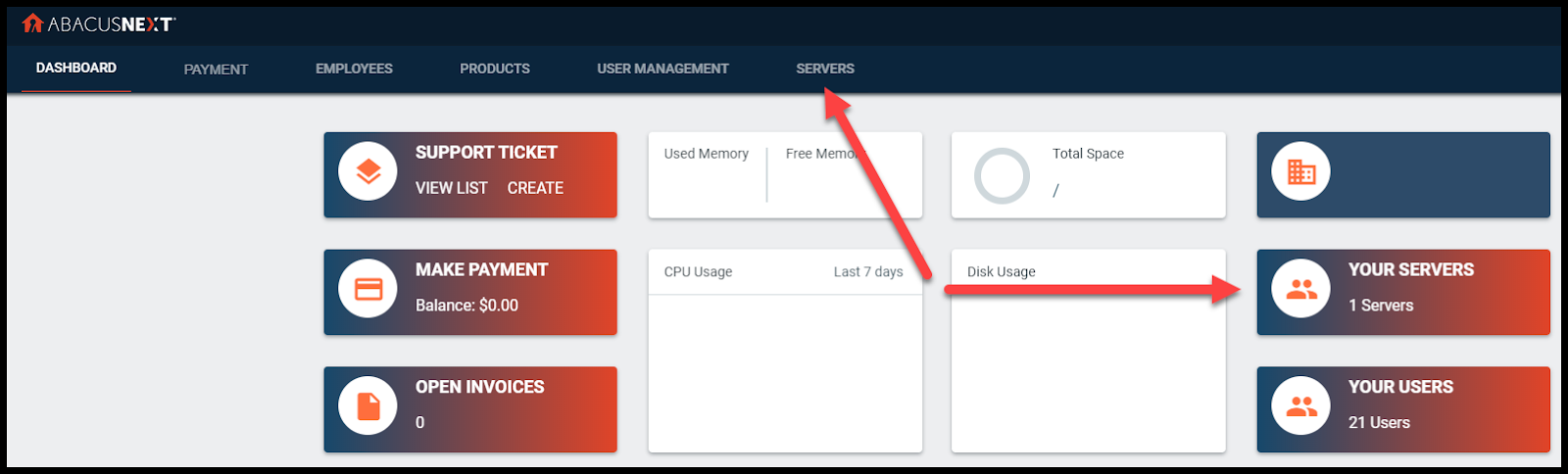Select the Last 7 days CPU filter
1568x474 pixels.
(868, 272)
